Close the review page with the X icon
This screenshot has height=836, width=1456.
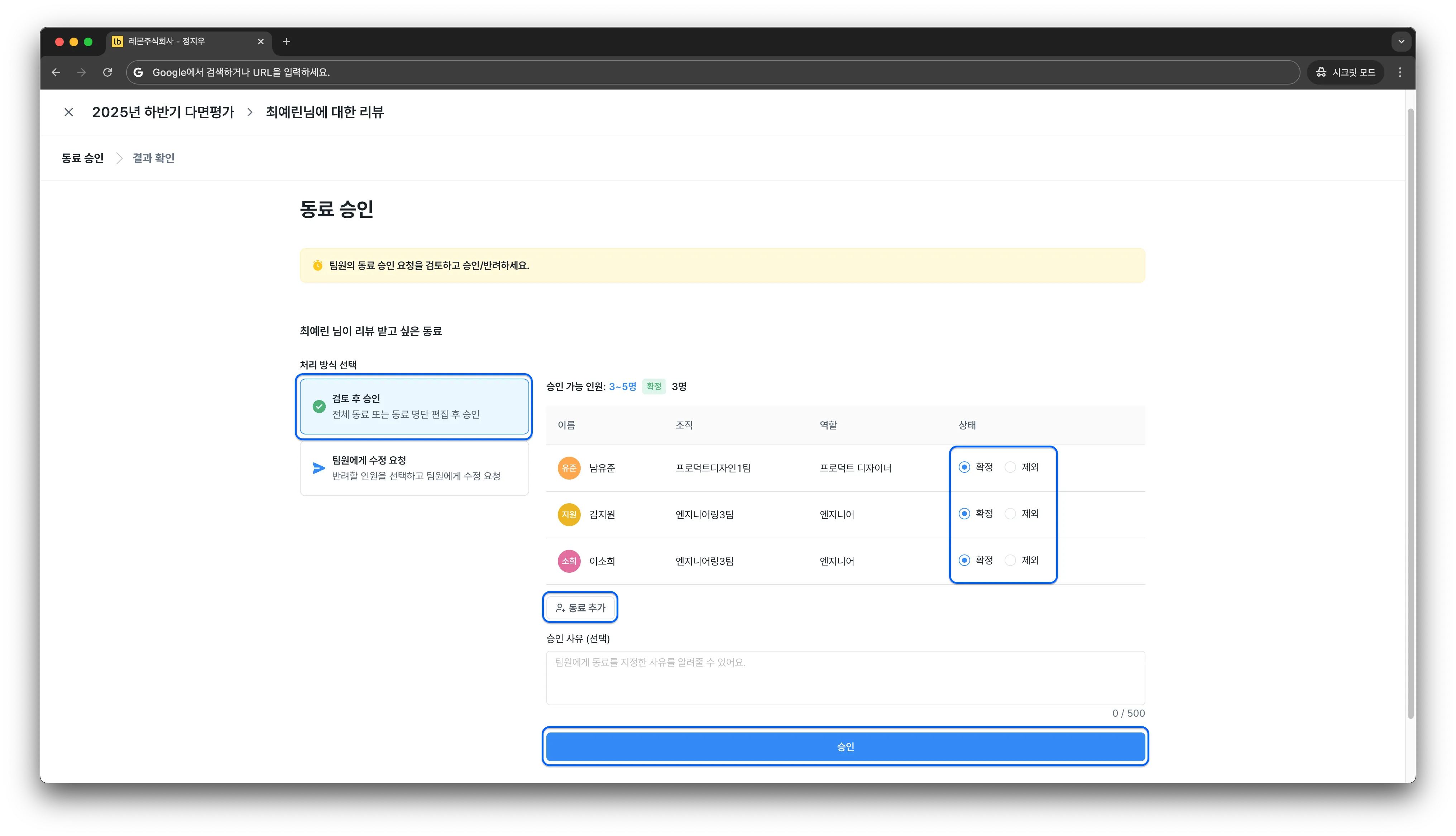click(68, 112)
